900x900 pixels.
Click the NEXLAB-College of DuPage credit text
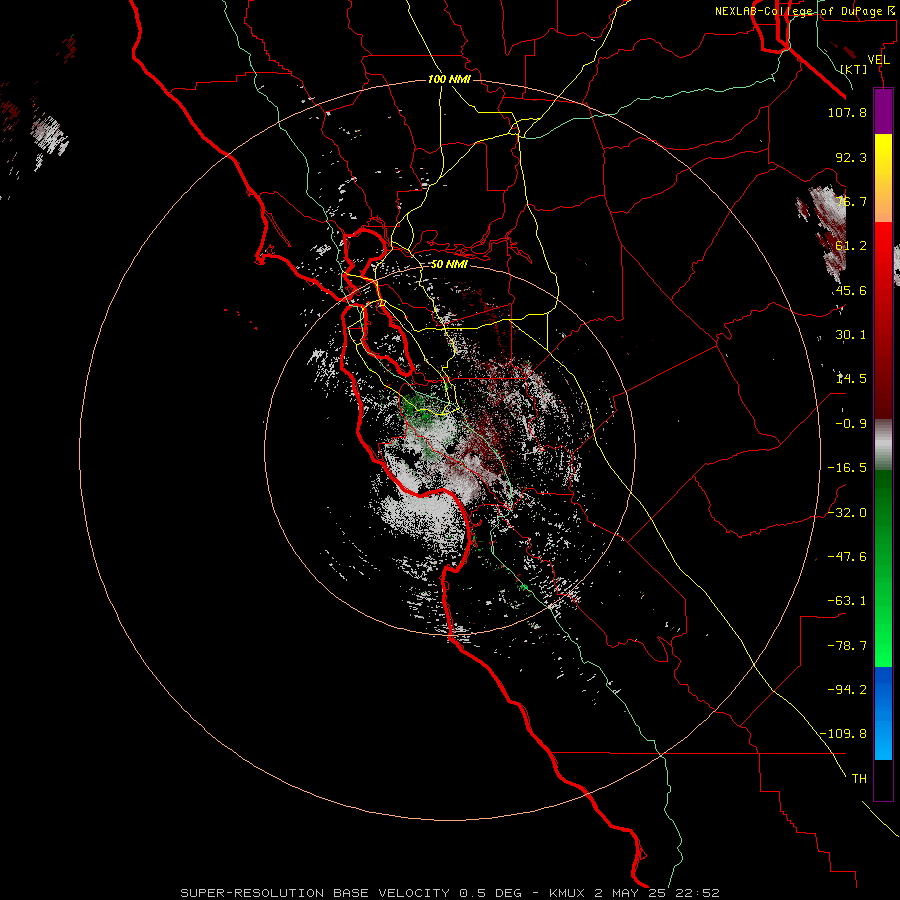(806, 11)
